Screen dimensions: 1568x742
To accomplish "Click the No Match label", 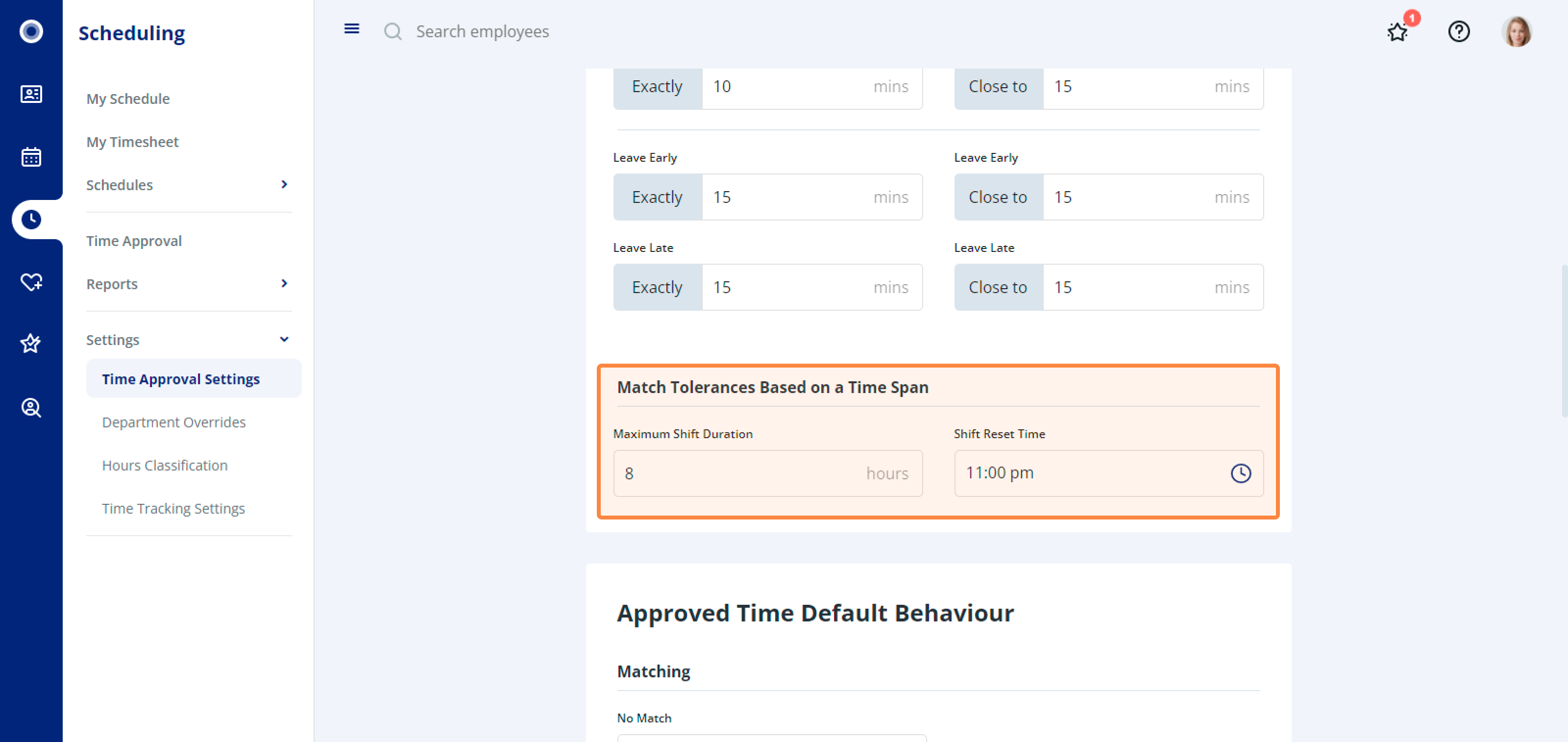I will tap(644, 718).
